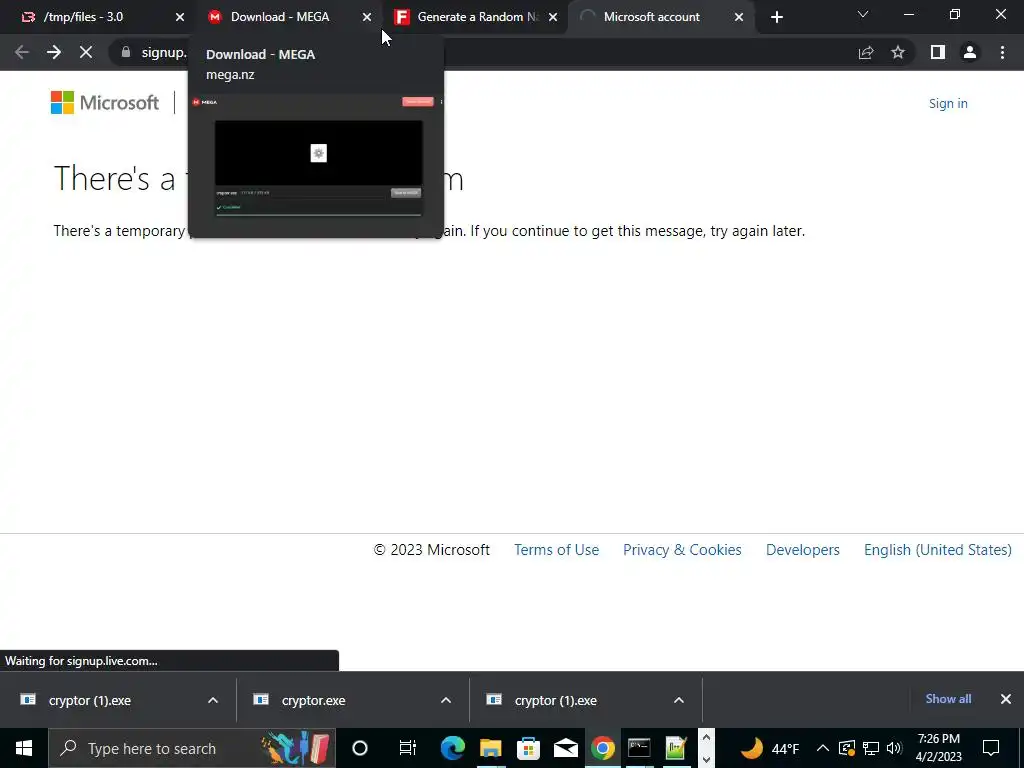Click the Sign in link

[948, 103]
